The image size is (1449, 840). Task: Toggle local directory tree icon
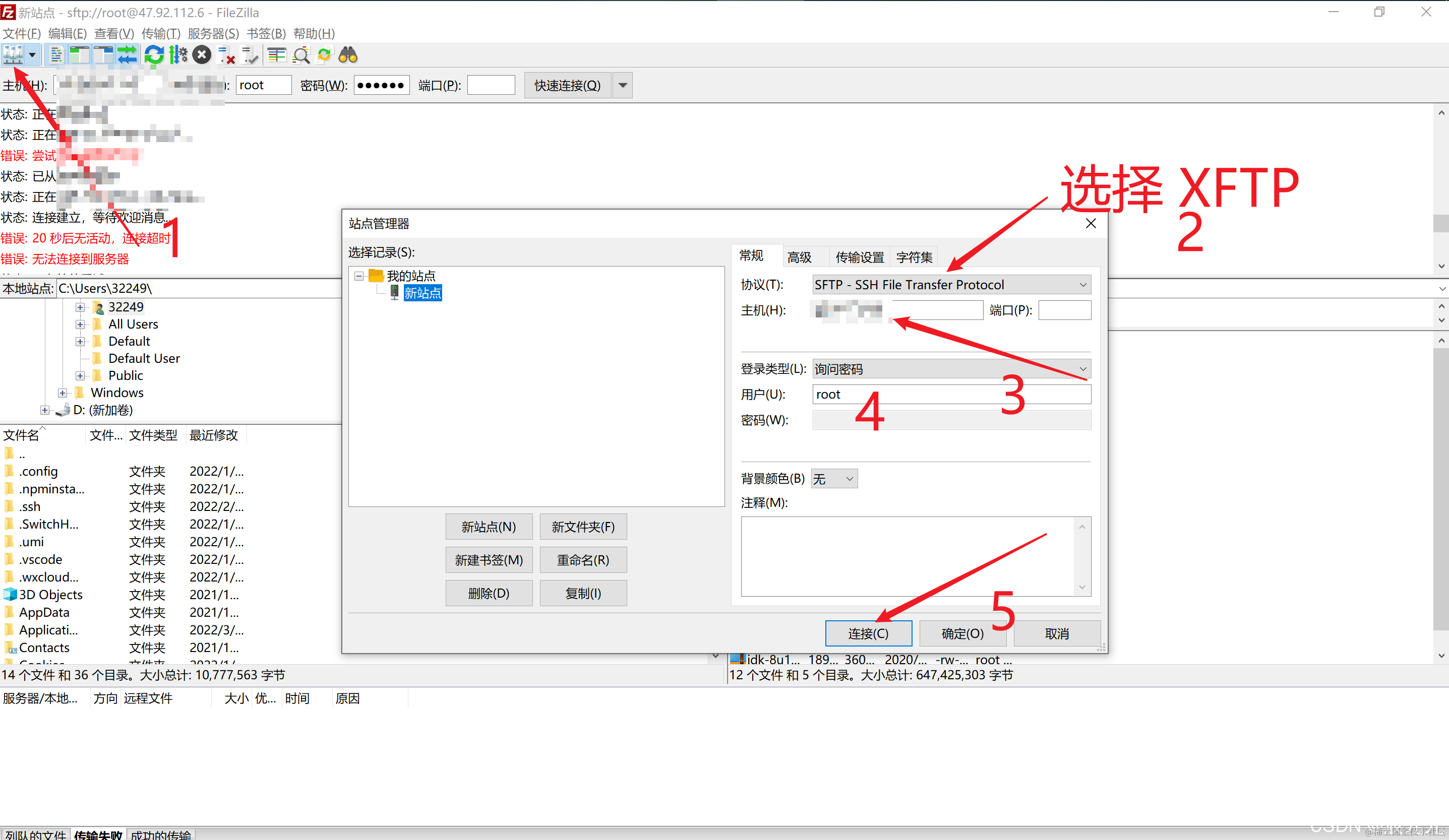click(79, 55)
